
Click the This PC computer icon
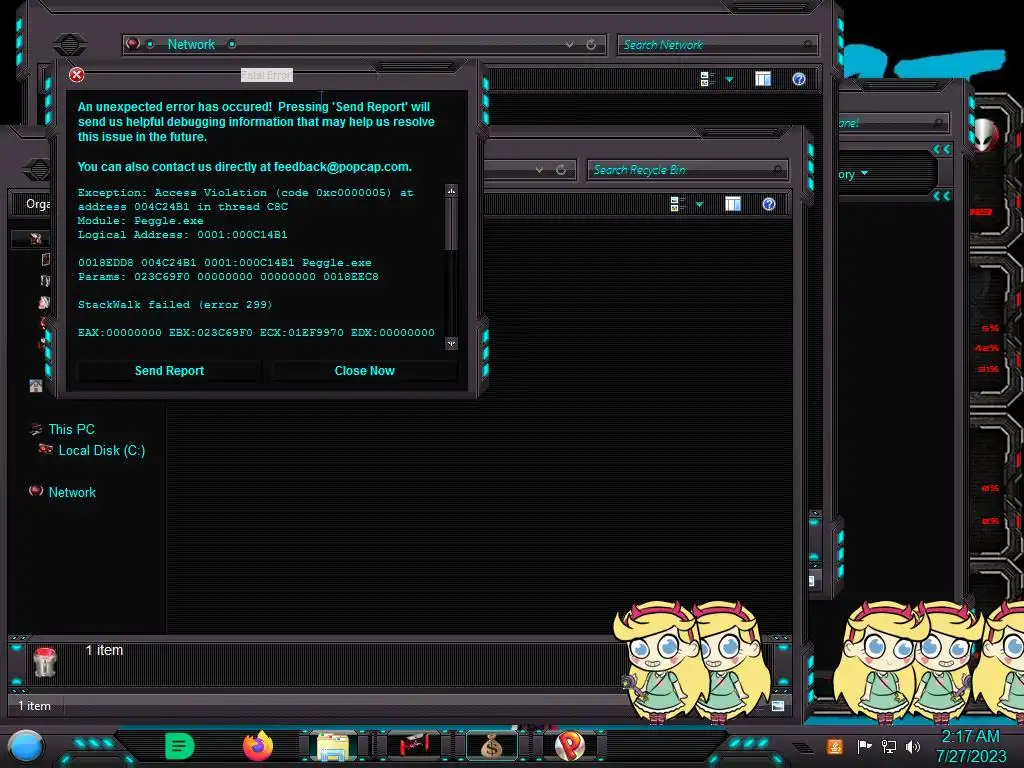coord(36,429)
